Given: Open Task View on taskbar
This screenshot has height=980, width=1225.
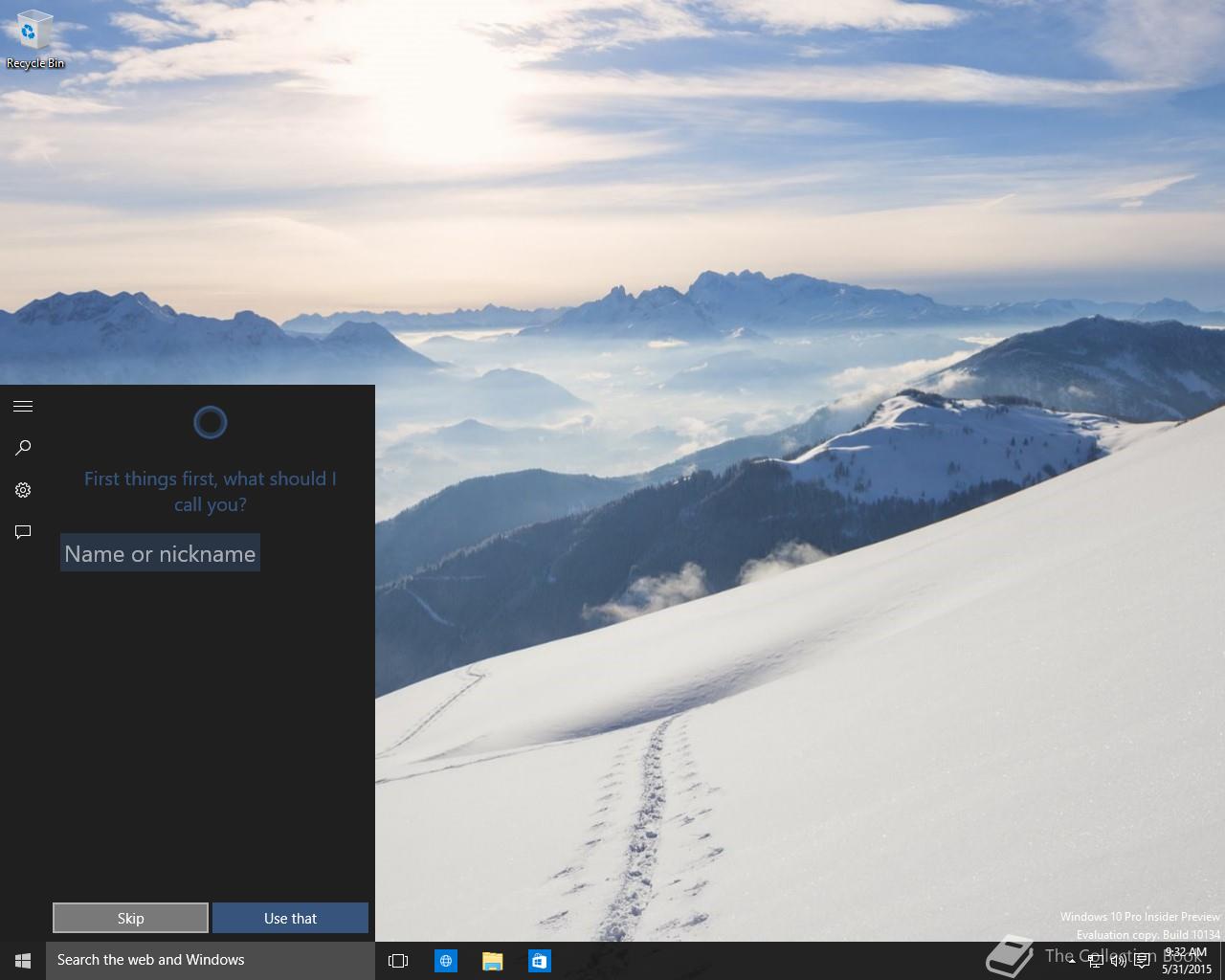Looking at the screenshot, I should [x=398, y=961].
